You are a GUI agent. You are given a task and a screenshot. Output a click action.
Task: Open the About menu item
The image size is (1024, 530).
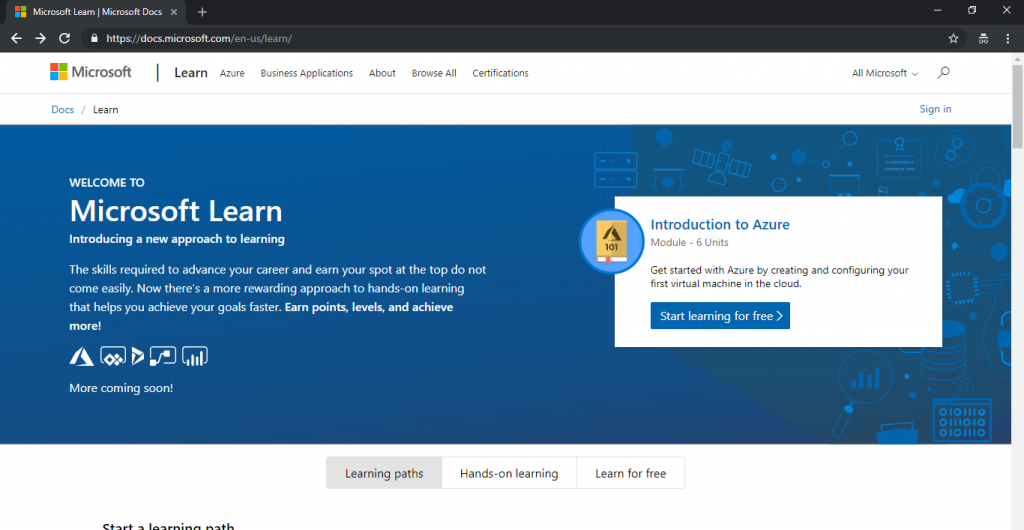click(x=382, y=73)
